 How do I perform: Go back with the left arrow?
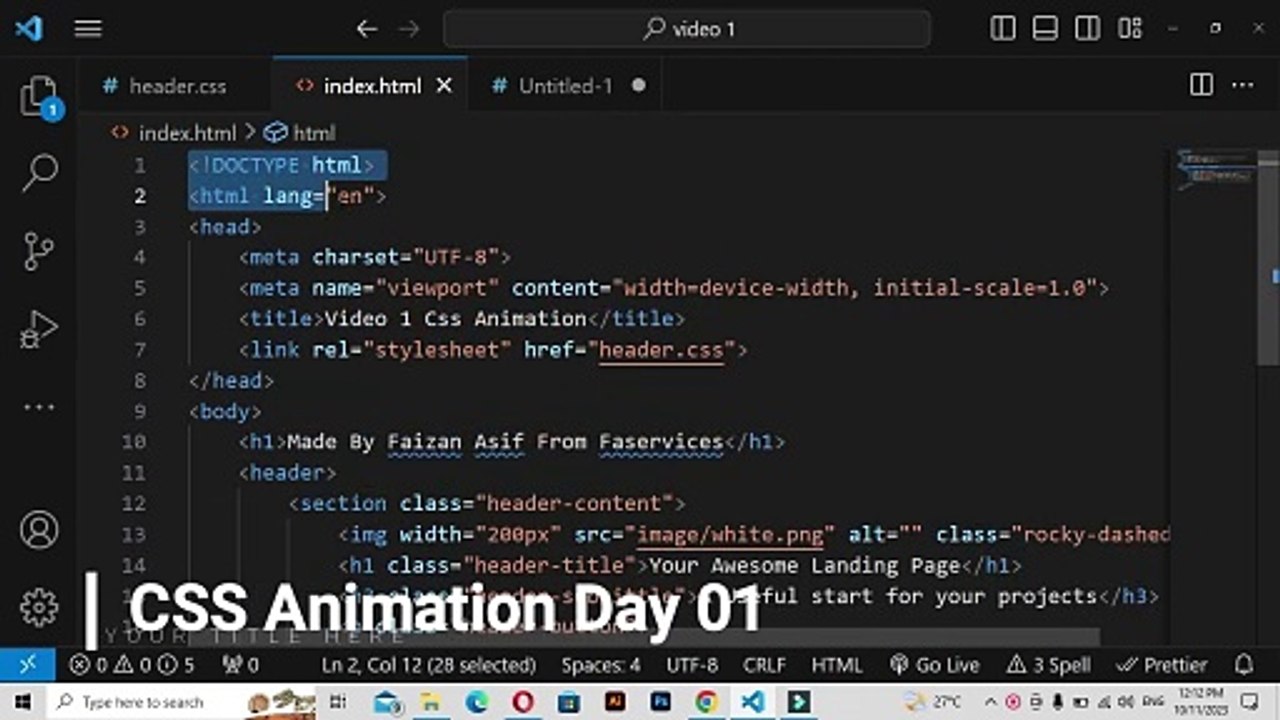point(367,29)
